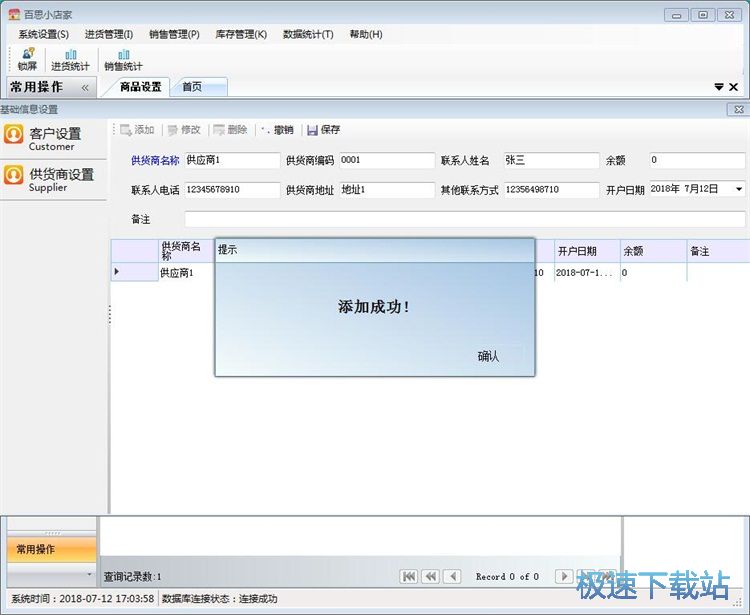Close the 基础信息设置 panel
750x615 pixels.
coord(738,109)
